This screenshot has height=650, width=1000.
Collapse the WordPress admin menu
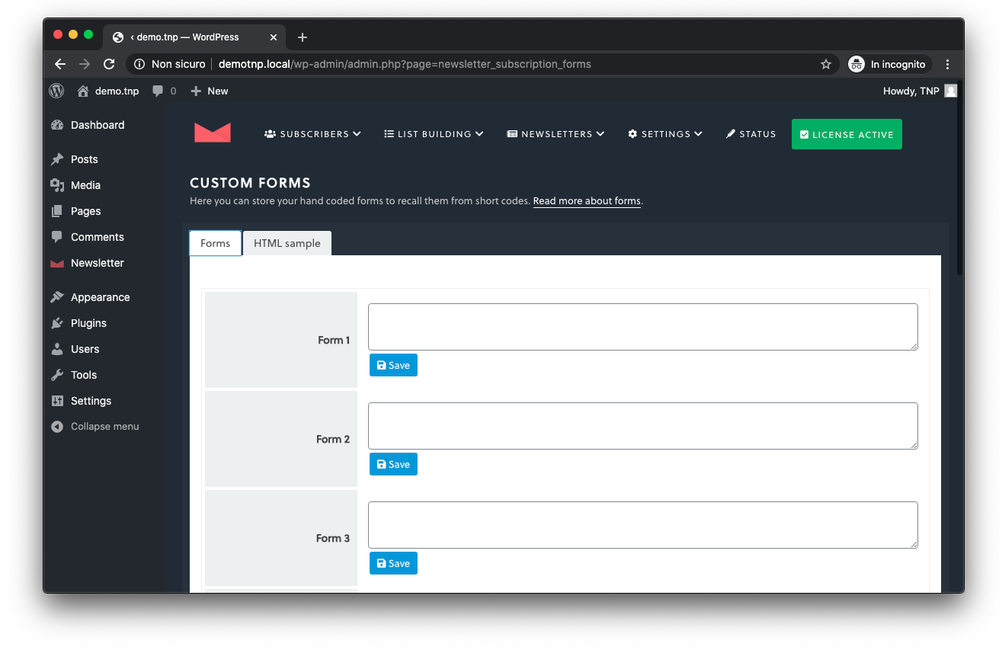click(x=94, y=426)
